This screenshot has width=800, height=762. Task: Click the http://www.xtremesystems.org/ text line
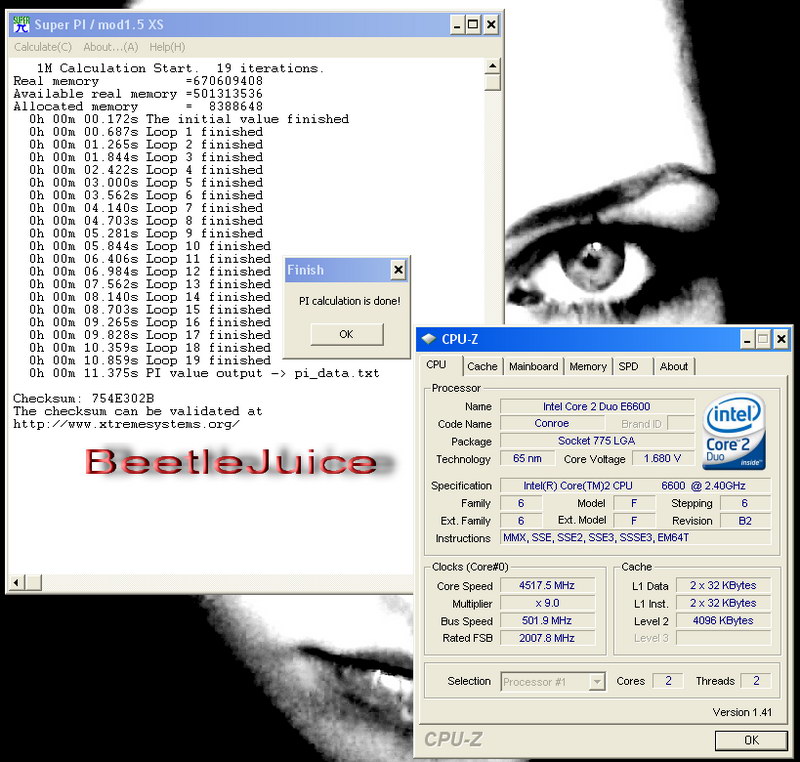pyautogui.click(x=126, y=424)
